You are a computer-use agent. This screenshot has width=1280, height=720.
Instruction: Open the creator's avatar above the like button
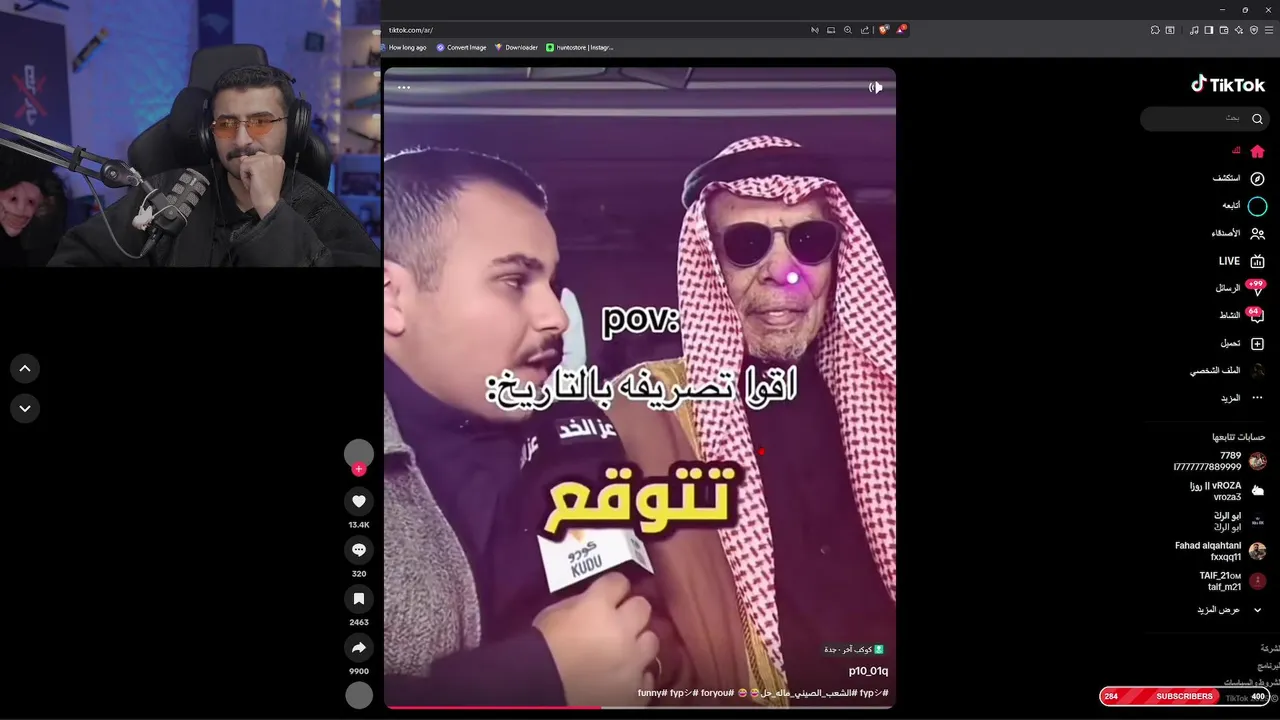coord(359,453)
